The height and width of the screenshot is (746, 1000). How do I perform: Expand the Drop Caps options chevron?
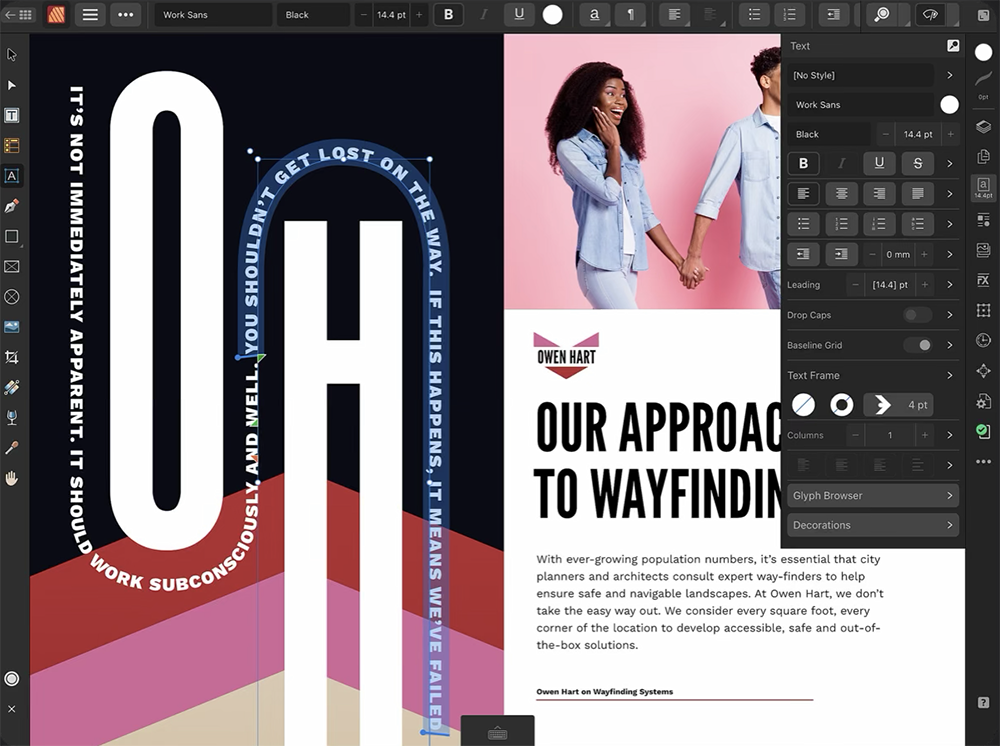point(950,315)
